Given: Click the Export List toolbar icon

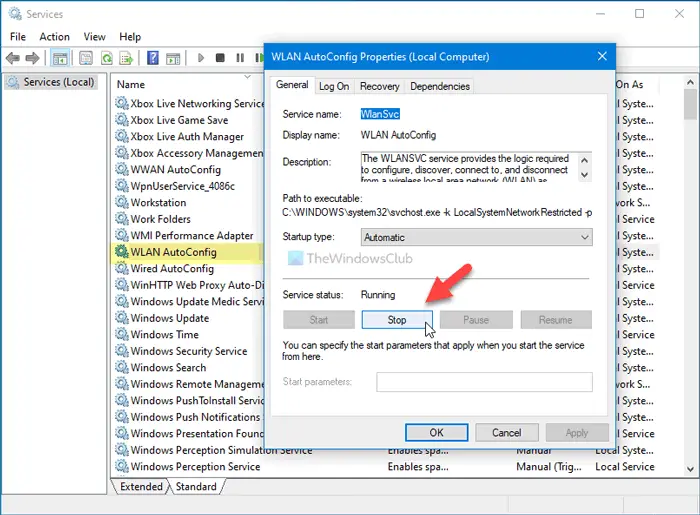Looking at the screenshot, I should (126, 58).
